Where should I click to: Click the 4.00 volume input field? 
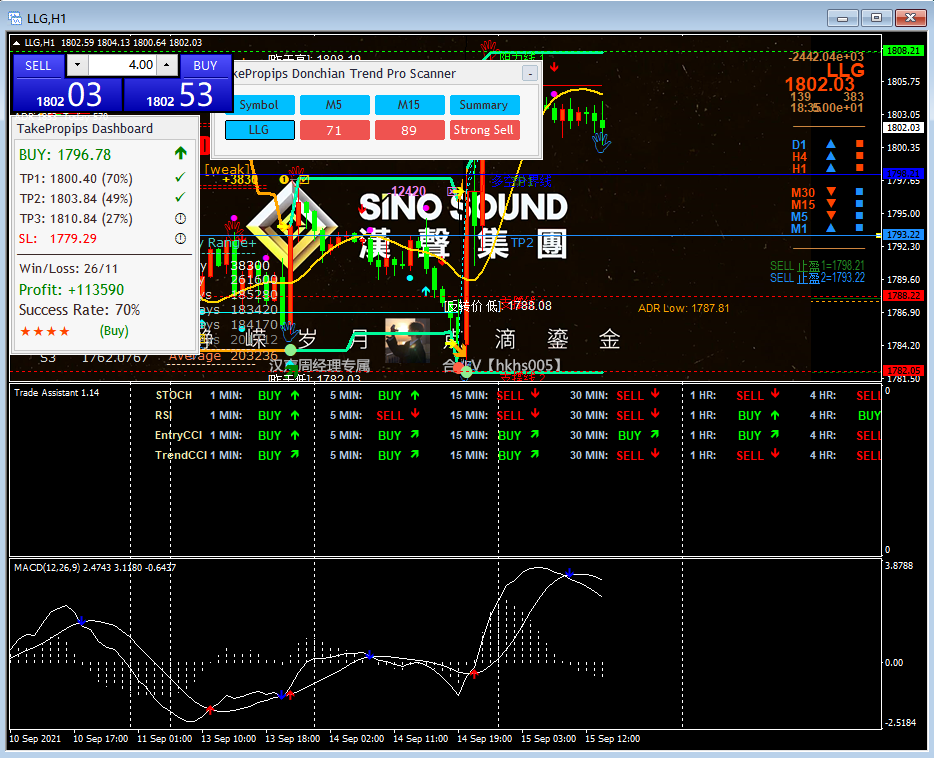[122, 65]
